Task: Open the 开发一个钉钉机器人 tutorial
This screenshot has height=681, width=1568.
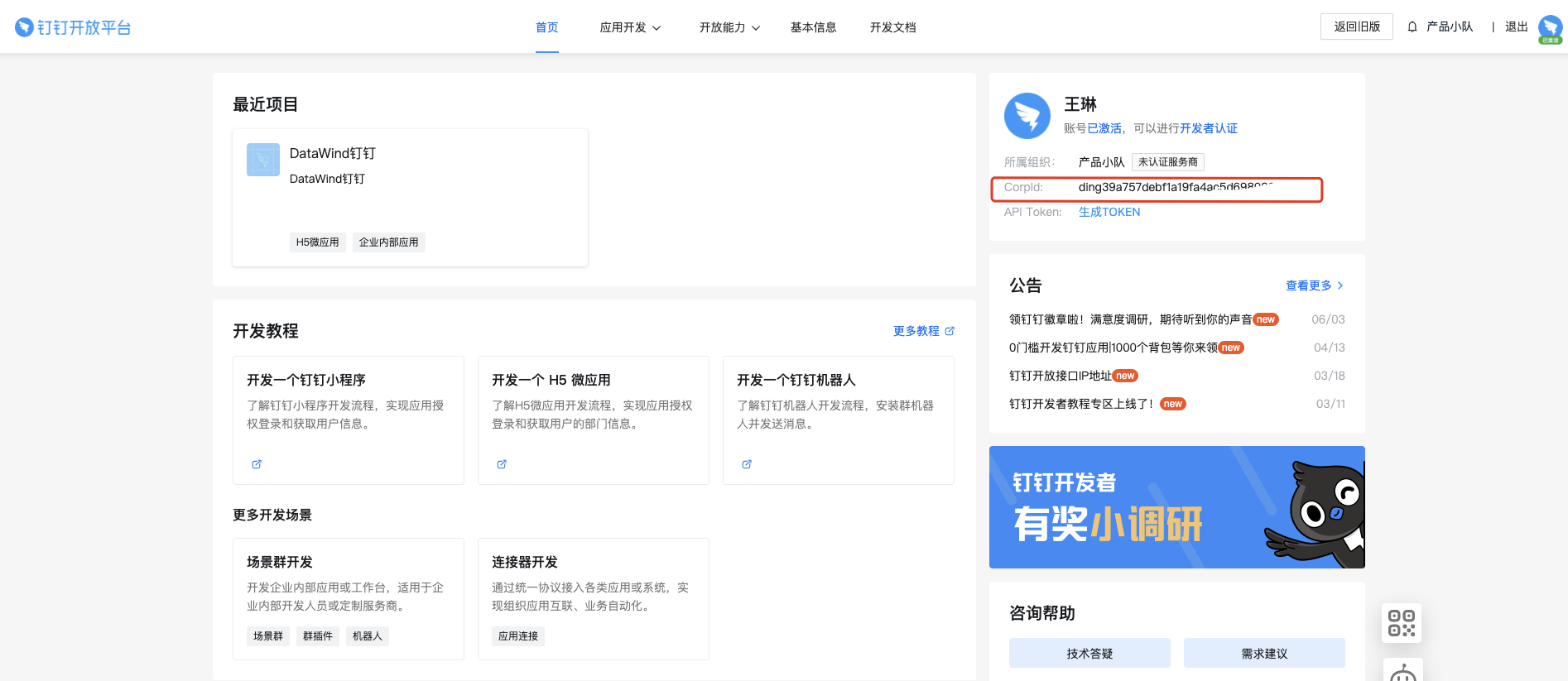Action: (839, 420)
